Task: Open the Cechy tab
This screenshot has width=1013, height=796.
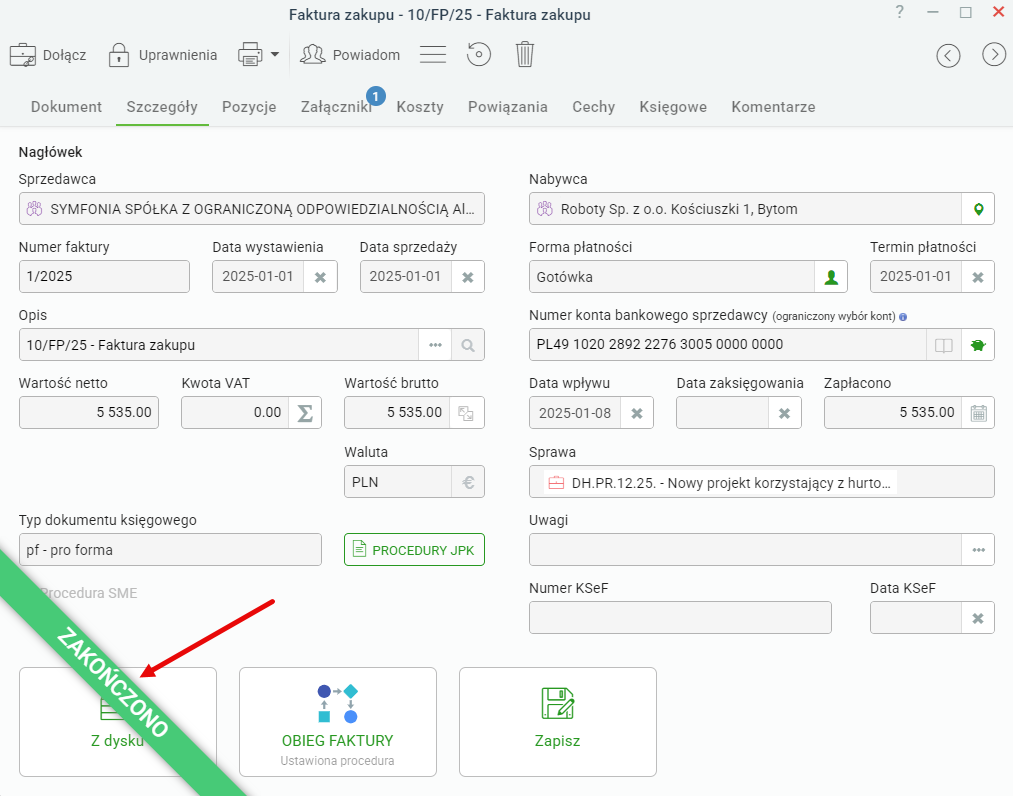Action: coord(594,107)
